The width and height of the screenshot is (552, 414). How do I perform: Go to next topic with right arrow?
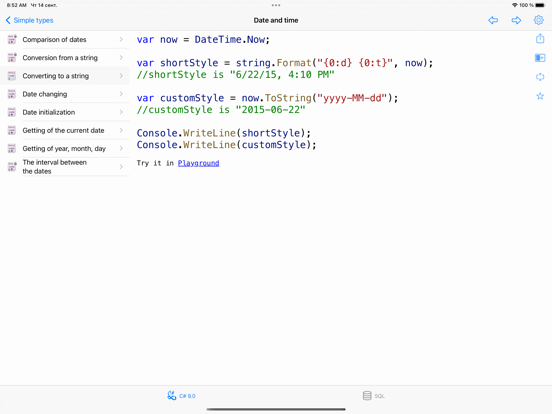tap(516, 20)
